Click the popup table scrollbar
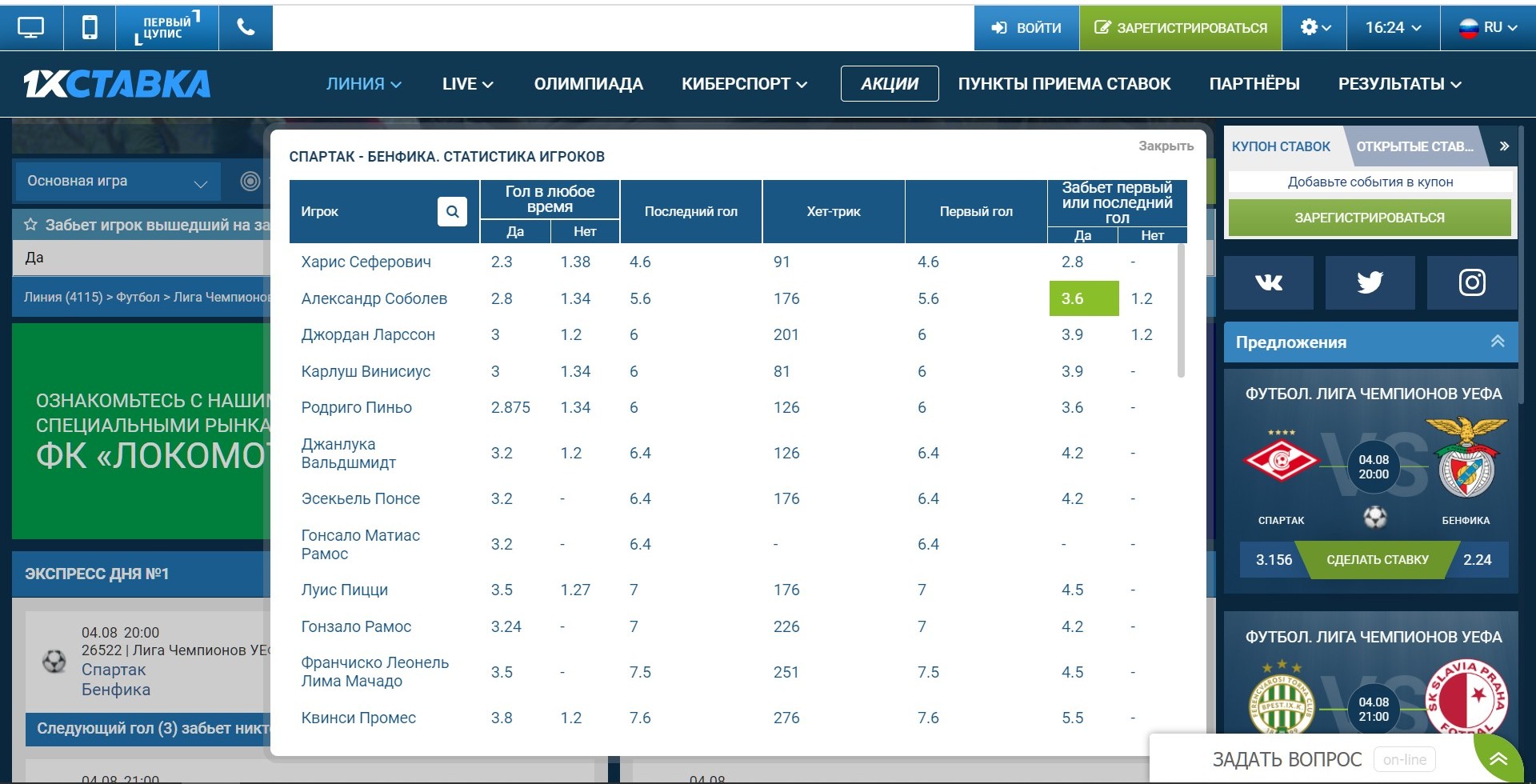This screenshot has width=1536, height=784. click(x=1181, y=310)
